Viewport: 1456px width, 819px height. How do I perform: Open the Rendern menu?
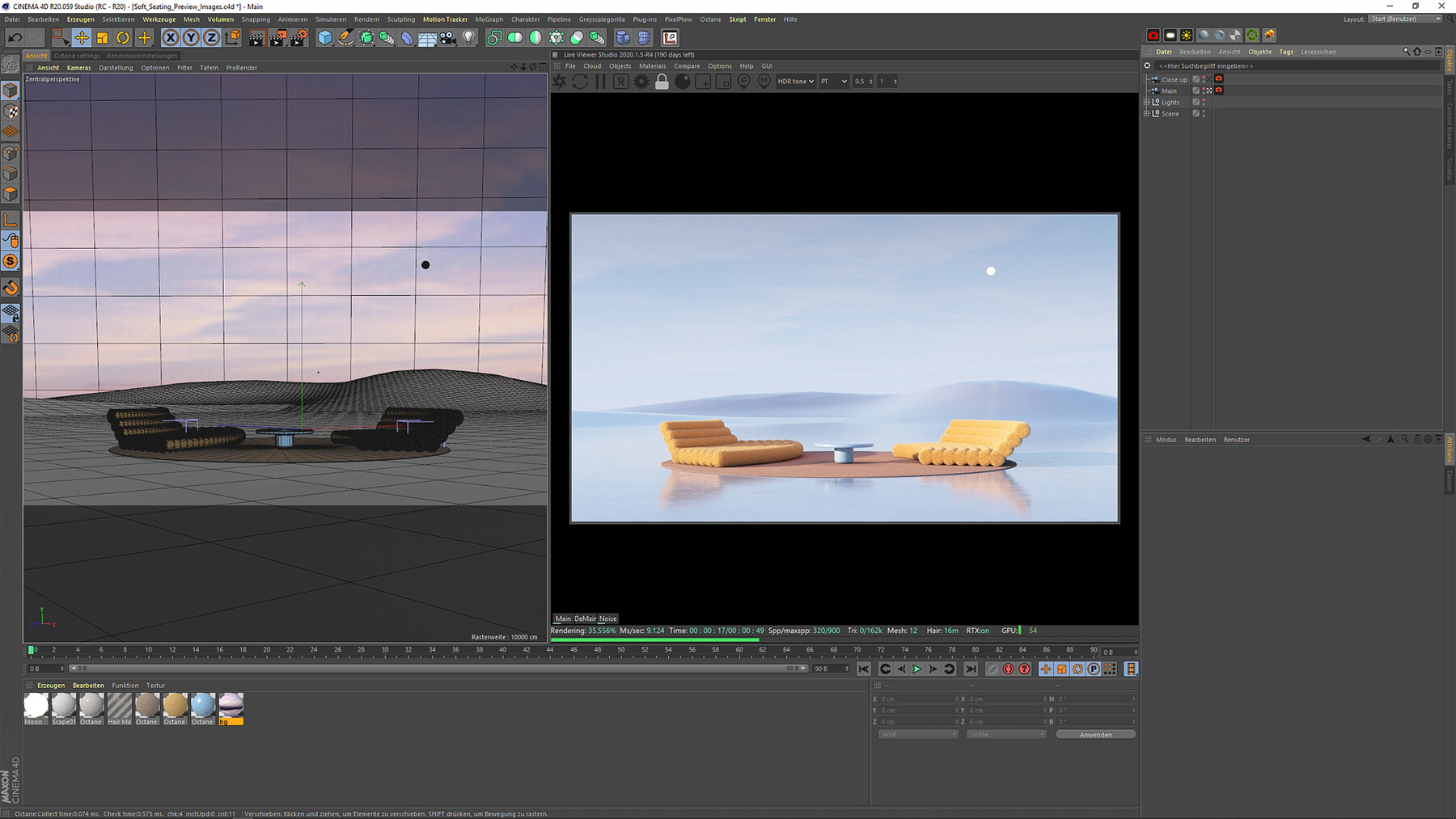(x=366, y=19)
